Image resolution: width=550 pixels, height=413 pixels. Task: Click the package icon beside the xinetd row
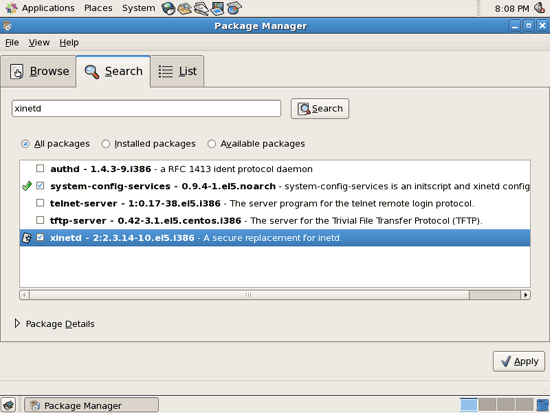pos(27,238)
